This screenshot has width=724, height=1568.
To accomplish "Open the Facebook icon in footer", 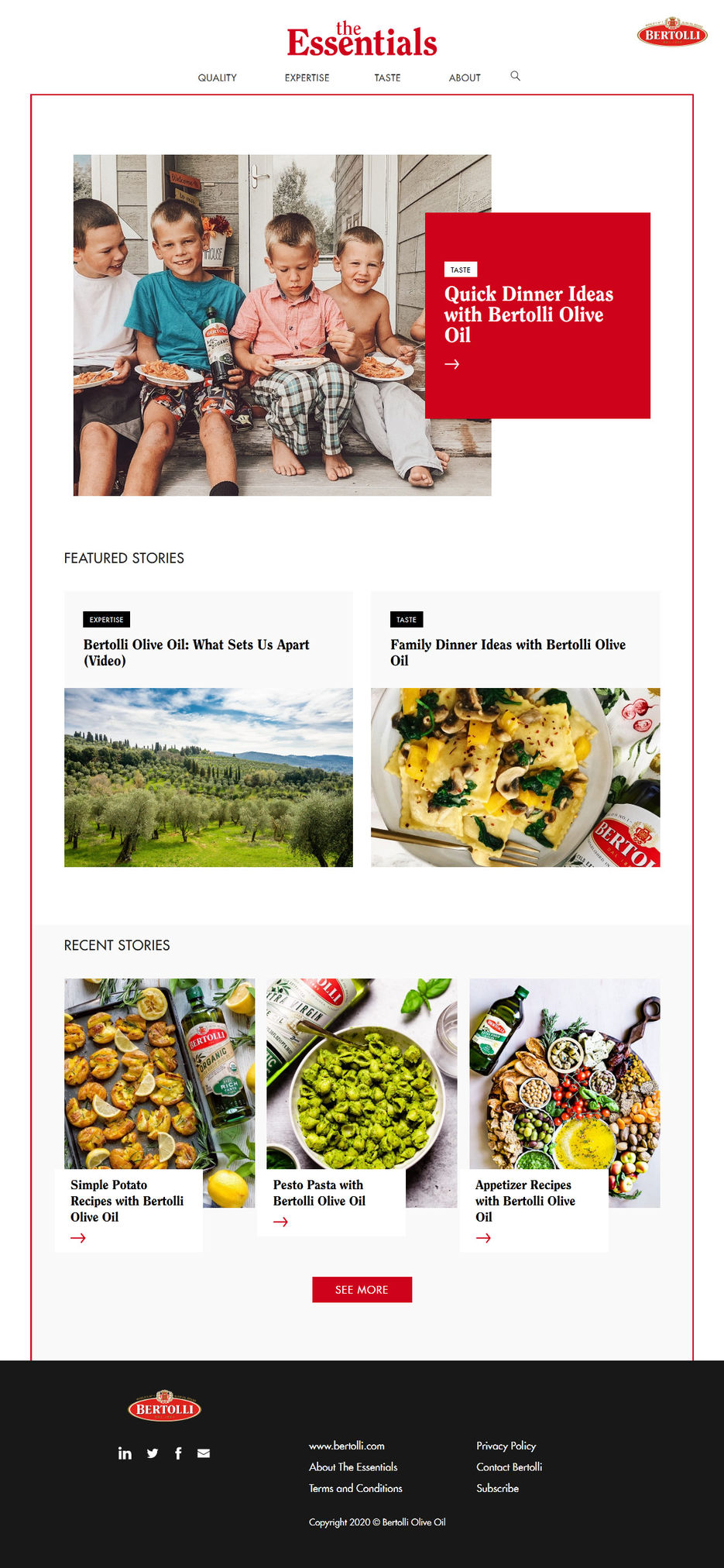I will point(178,1453).
